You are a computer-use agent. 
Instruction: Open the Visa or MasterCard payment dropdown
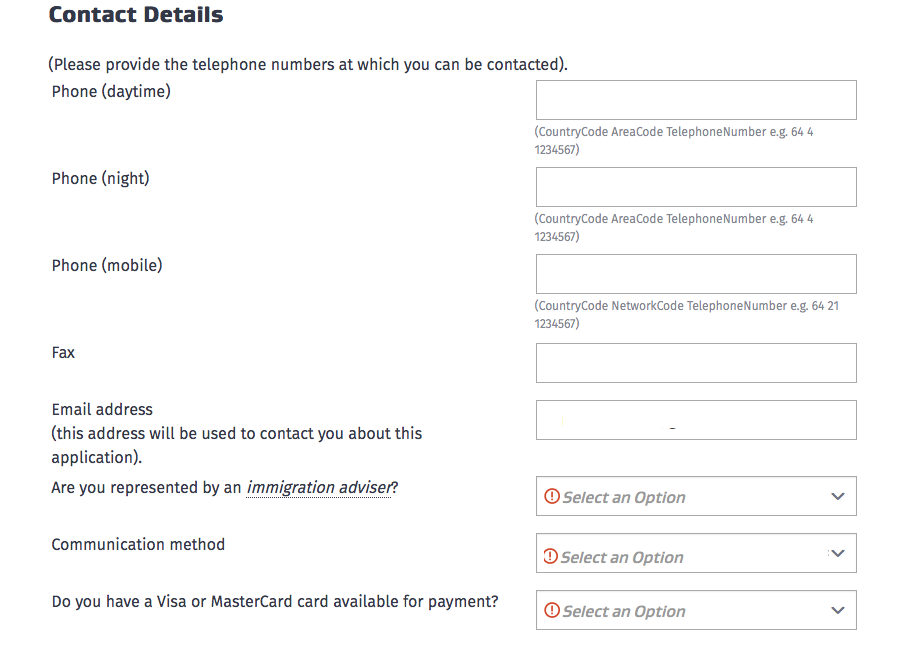[x=696, y=610]
